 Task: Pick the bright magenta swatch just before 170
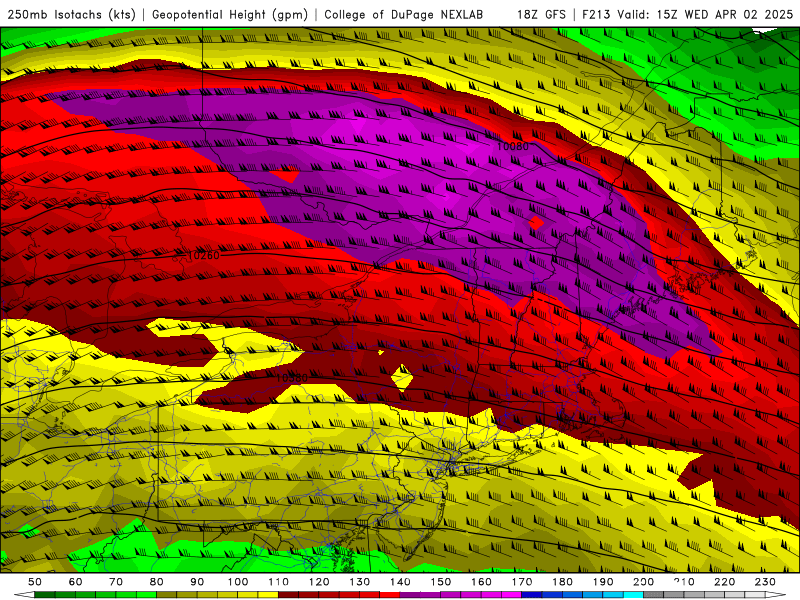[511, 595]
